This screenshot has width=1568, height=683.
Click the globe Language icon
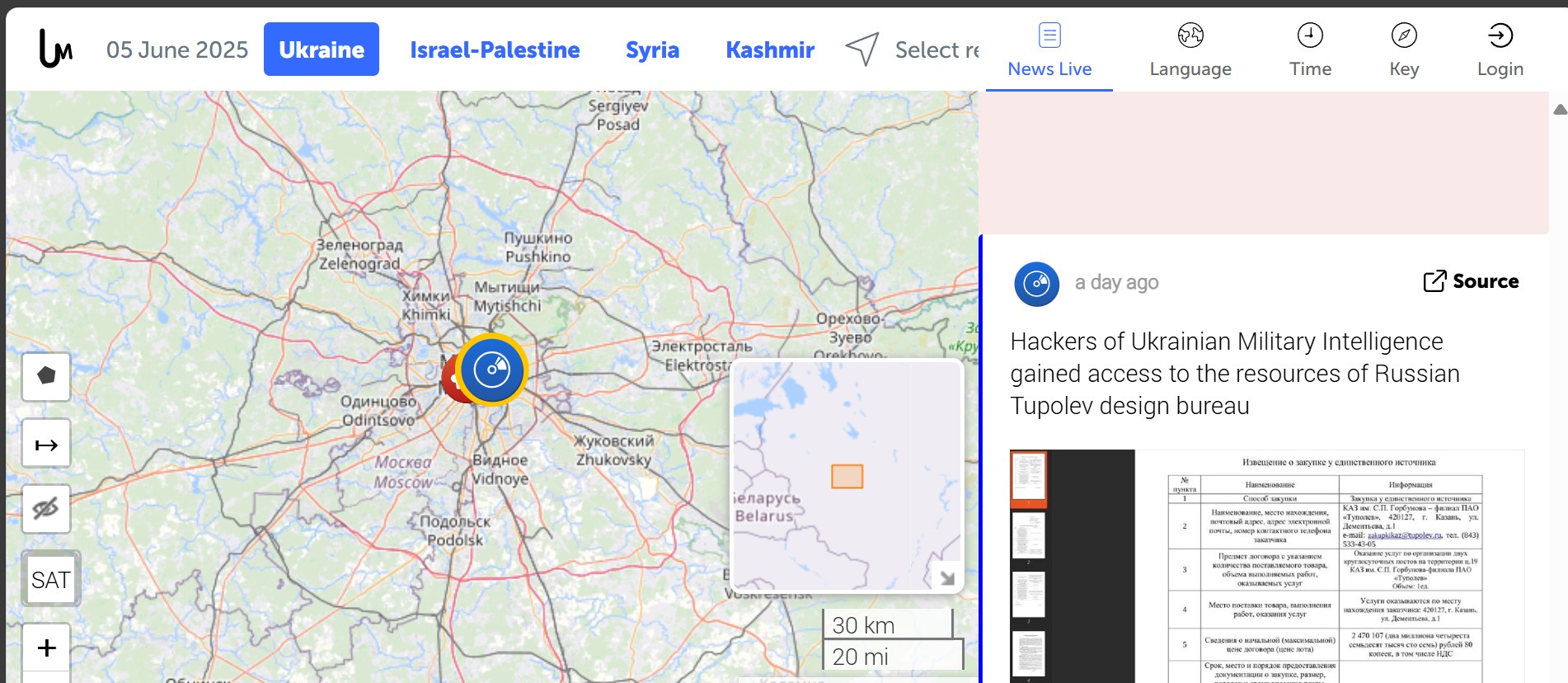(x=1190, y=35)
